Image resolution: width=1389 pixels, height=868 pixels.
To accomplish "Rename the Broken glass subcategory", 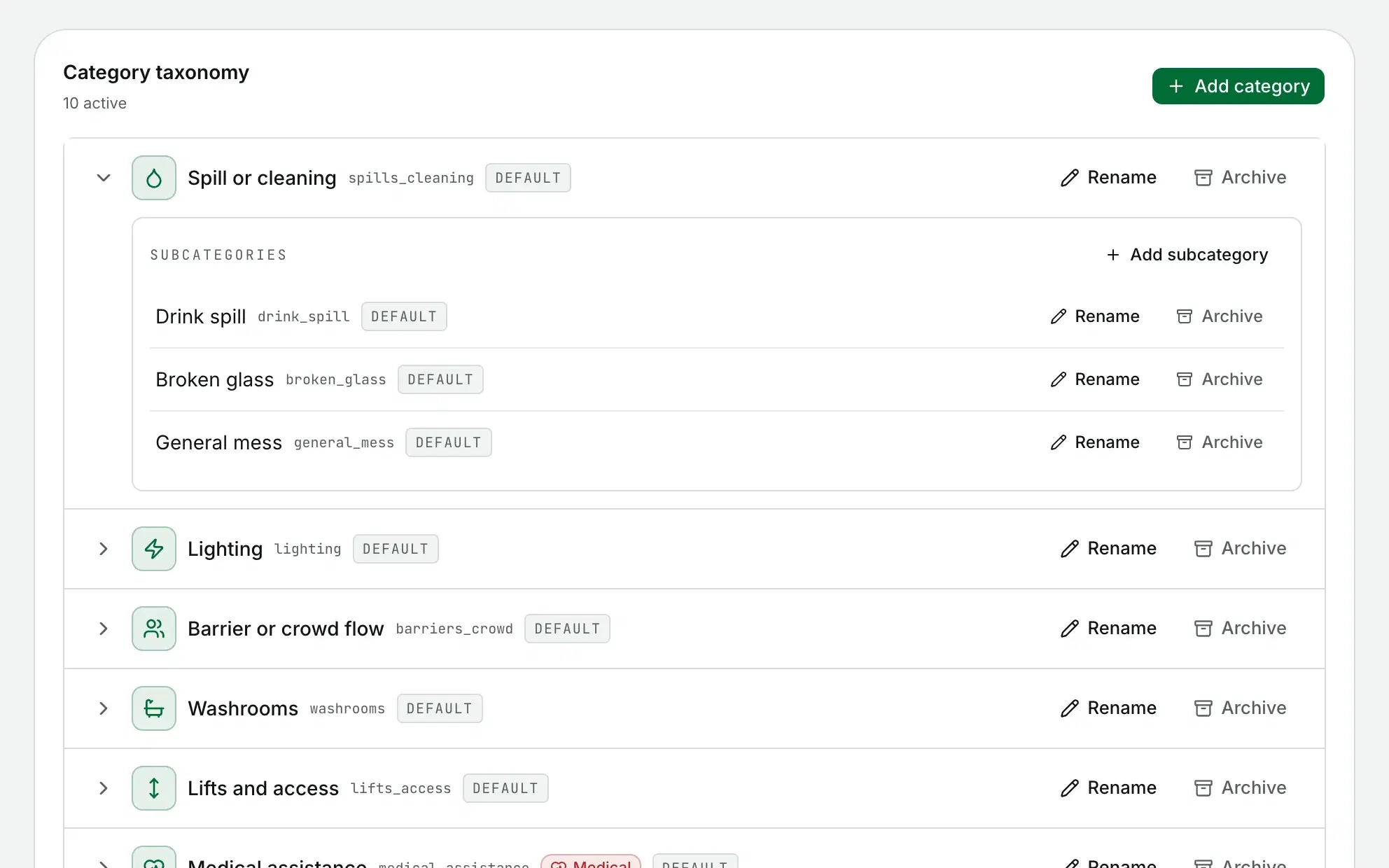I will pos(1095,379).
